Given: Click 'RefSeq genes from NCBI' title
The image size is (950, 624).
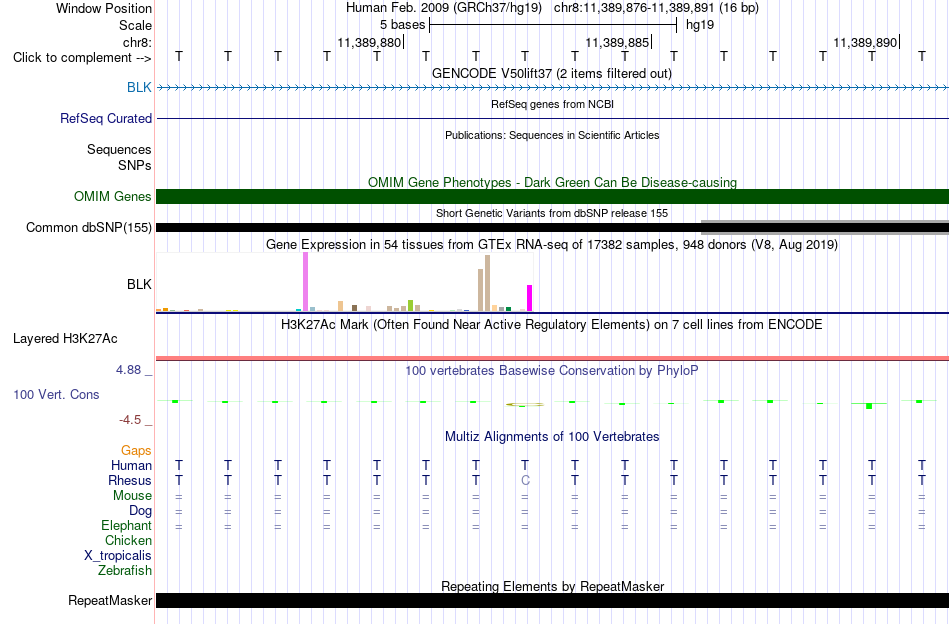Looking at the screenshot, I should (x=552, y=104).
